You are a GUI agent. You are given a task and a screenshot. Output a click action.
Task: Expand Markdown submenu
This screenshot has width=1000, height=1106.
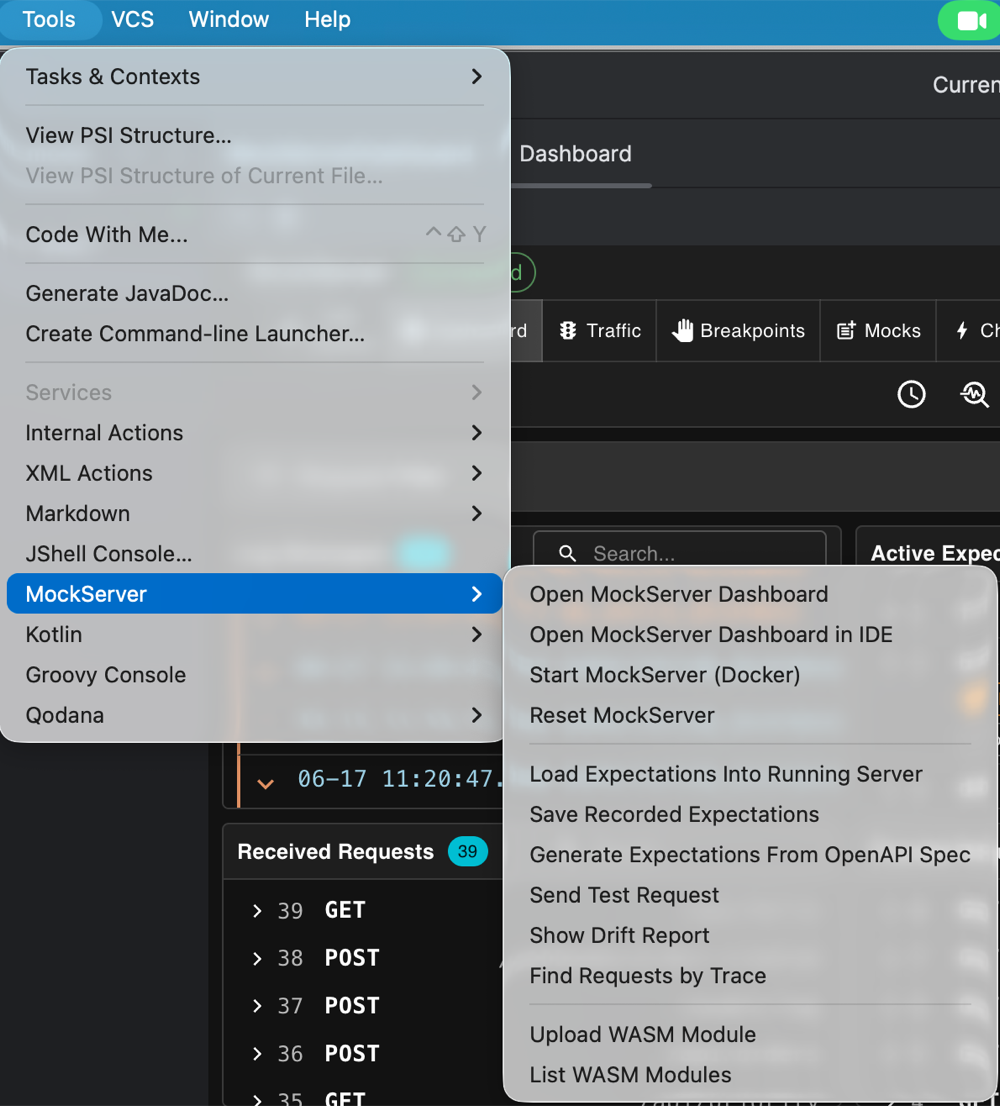click(x=254, y=514)
